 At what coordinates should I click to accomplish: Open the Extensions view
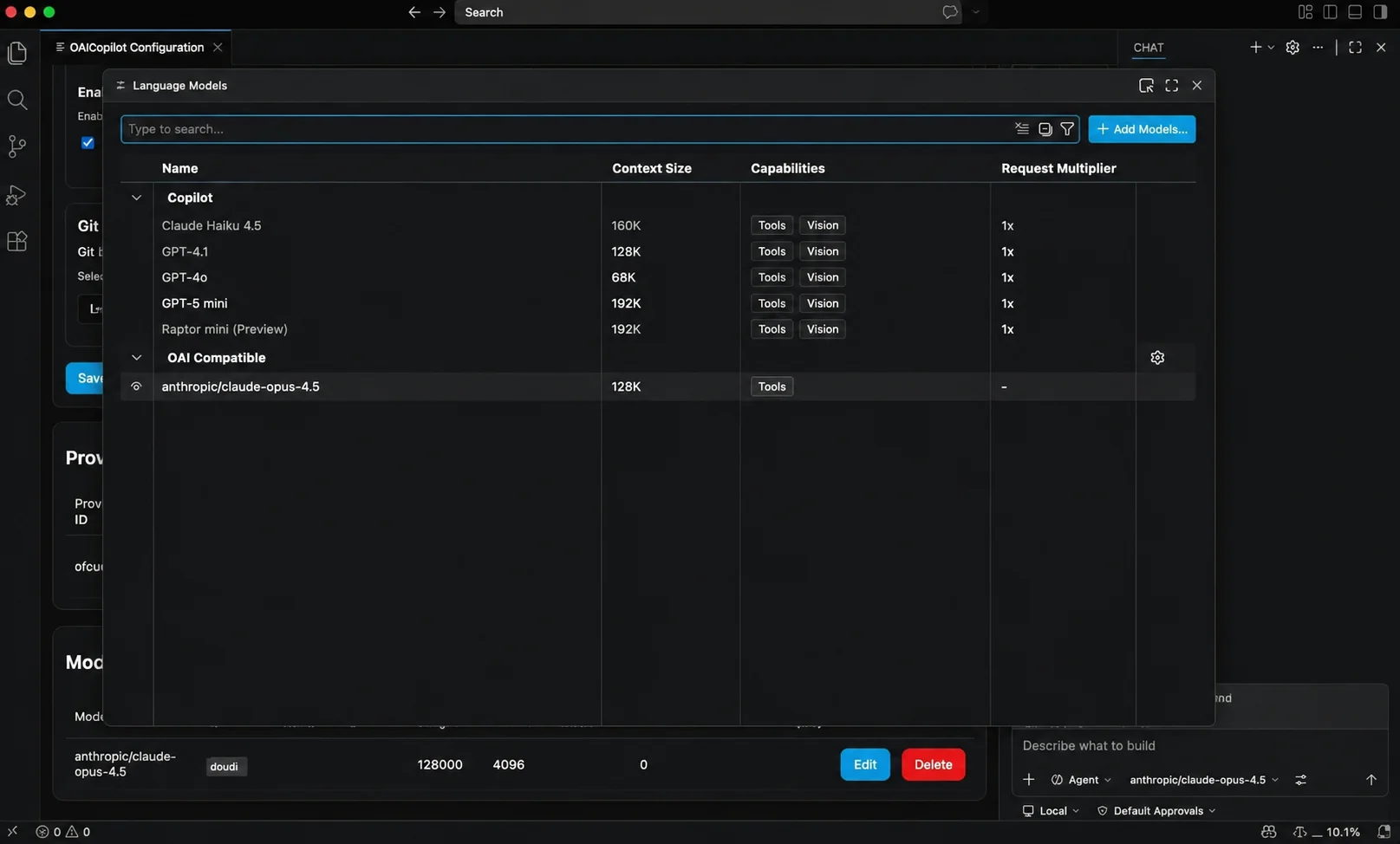[x=17, y=242]
